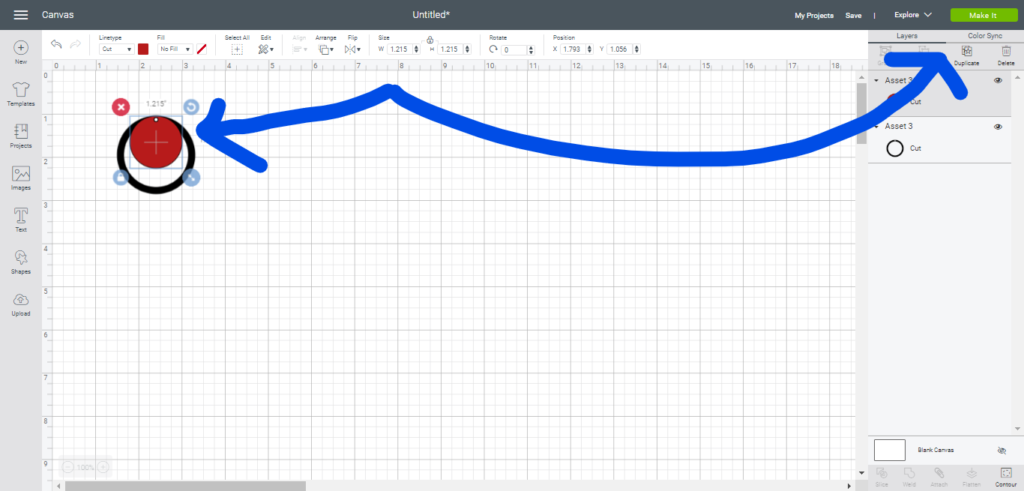
Task: Click the Upload icon
Action: [x=20, y=303]
